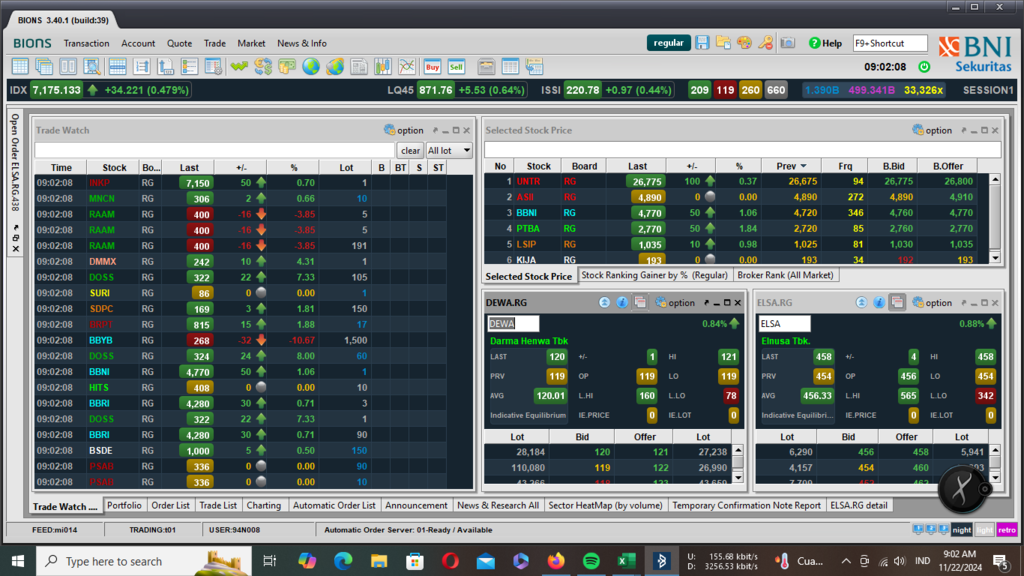Open the color palette theme icon
The width and height of the screenshot is (1024, 576).
click(x=744, y=43)
